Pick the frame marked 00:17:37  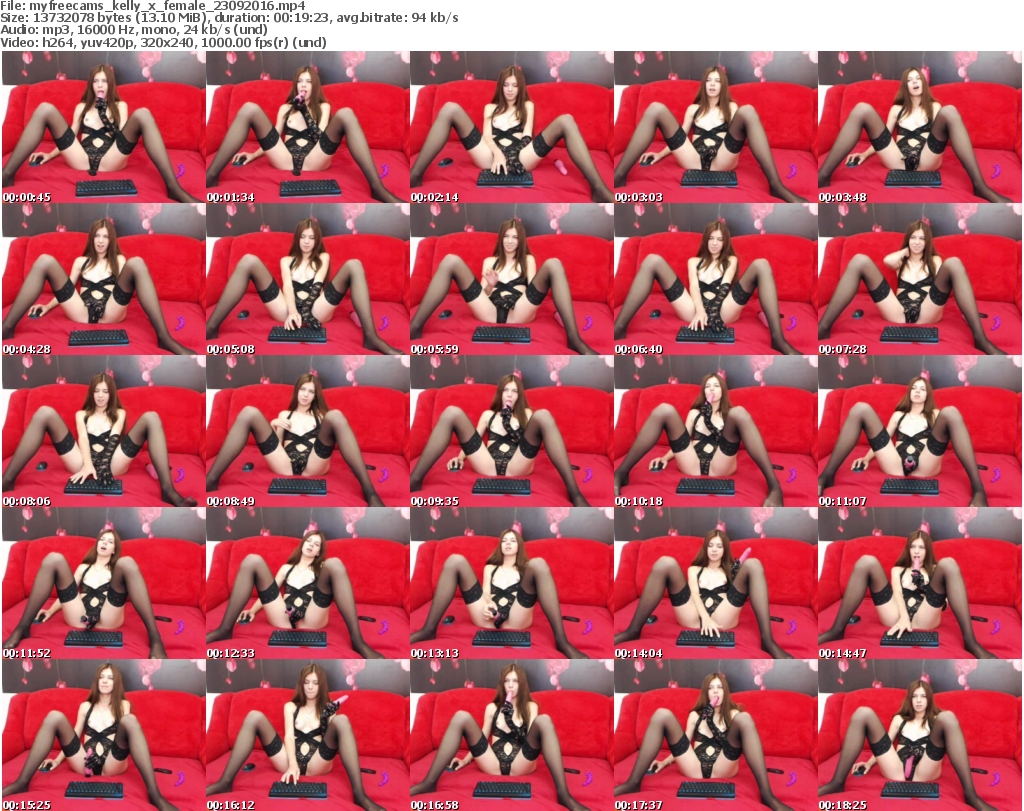click(715, 735)
